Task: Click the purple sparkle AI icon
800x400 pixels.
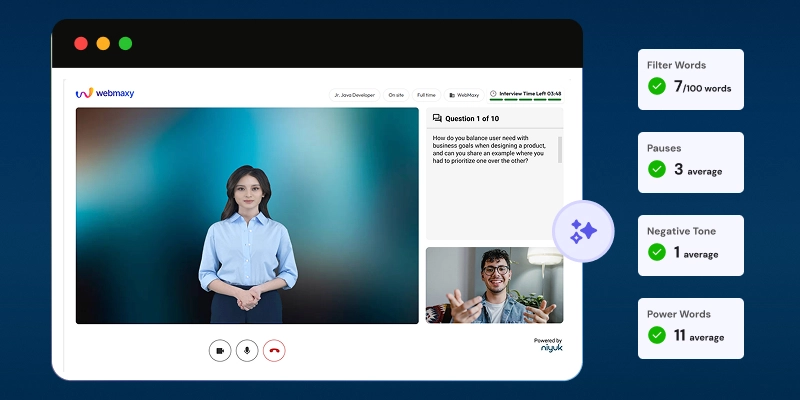Action: coord(583,231)
